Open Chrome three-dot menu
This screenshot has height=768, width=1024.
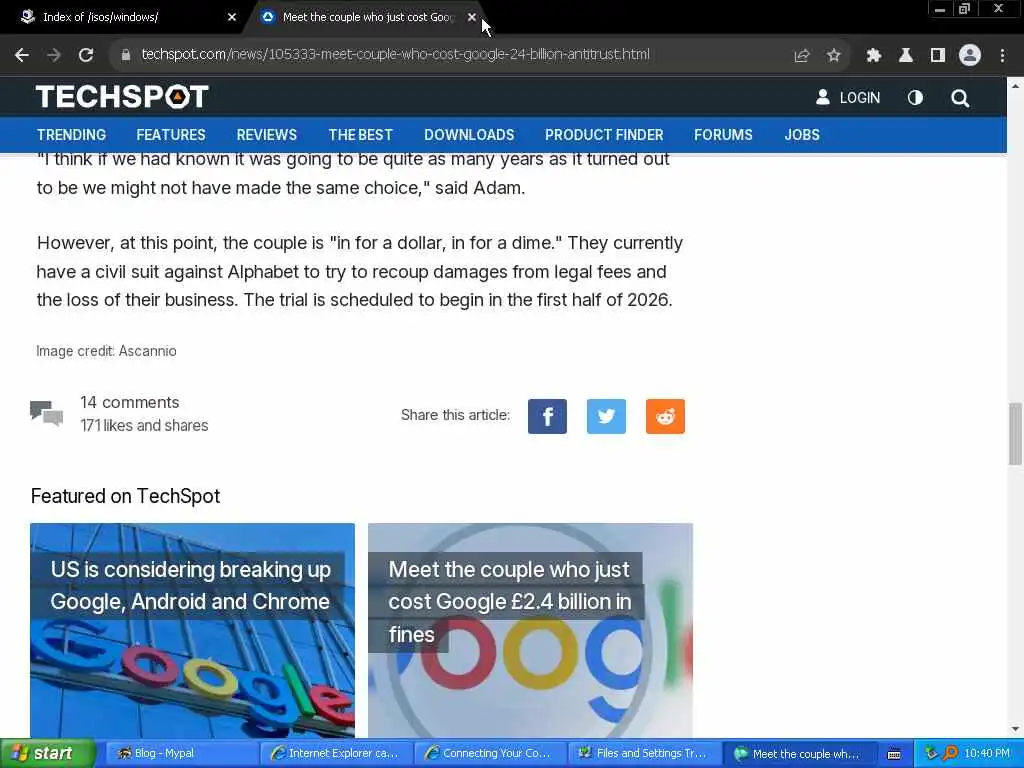(x=1002, y=56)
